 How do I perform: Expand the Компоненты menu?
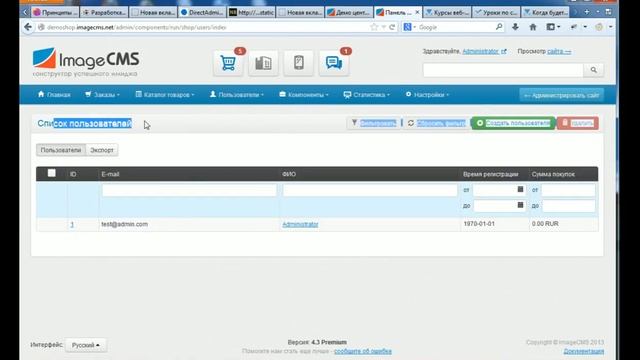[304, 95]
